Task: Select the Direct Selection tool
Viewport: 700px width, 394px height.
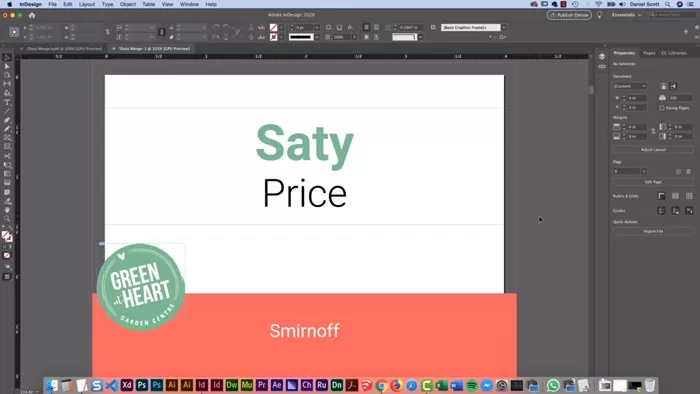Action: 7,66
